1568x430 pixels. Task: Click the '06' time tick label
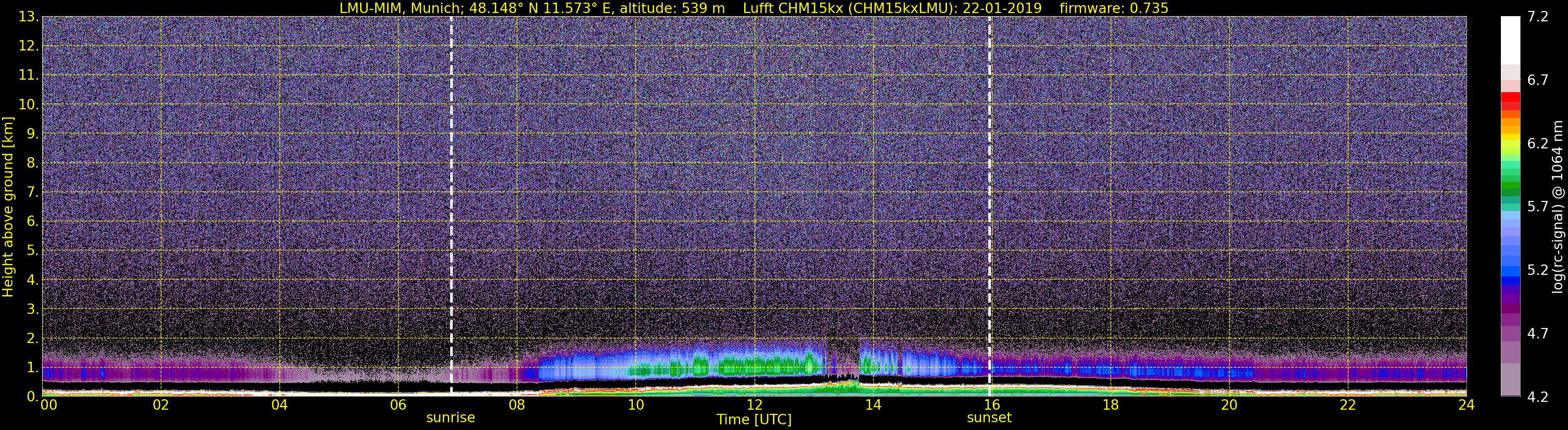point(398,405)
